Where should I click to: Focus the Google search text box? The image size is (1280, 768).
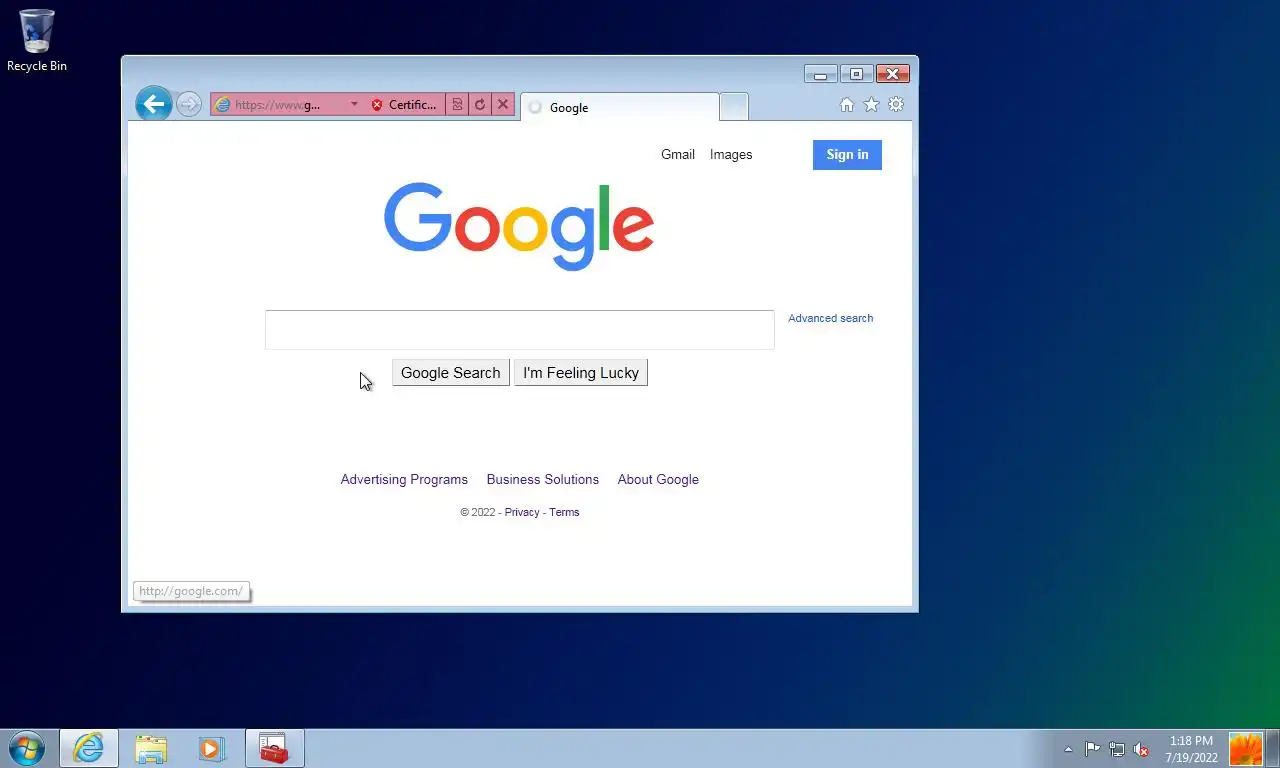520,330
